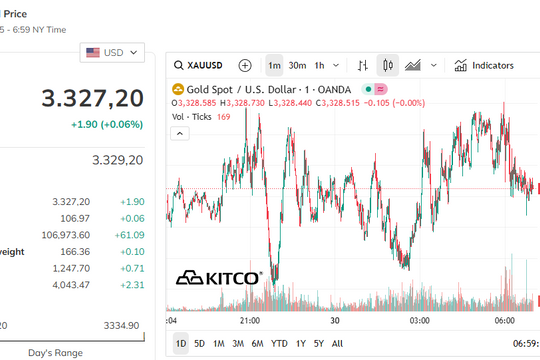The image size is (540, 360).
Task: Switch to candlestick chart style
Action: (x=388, y=65)
